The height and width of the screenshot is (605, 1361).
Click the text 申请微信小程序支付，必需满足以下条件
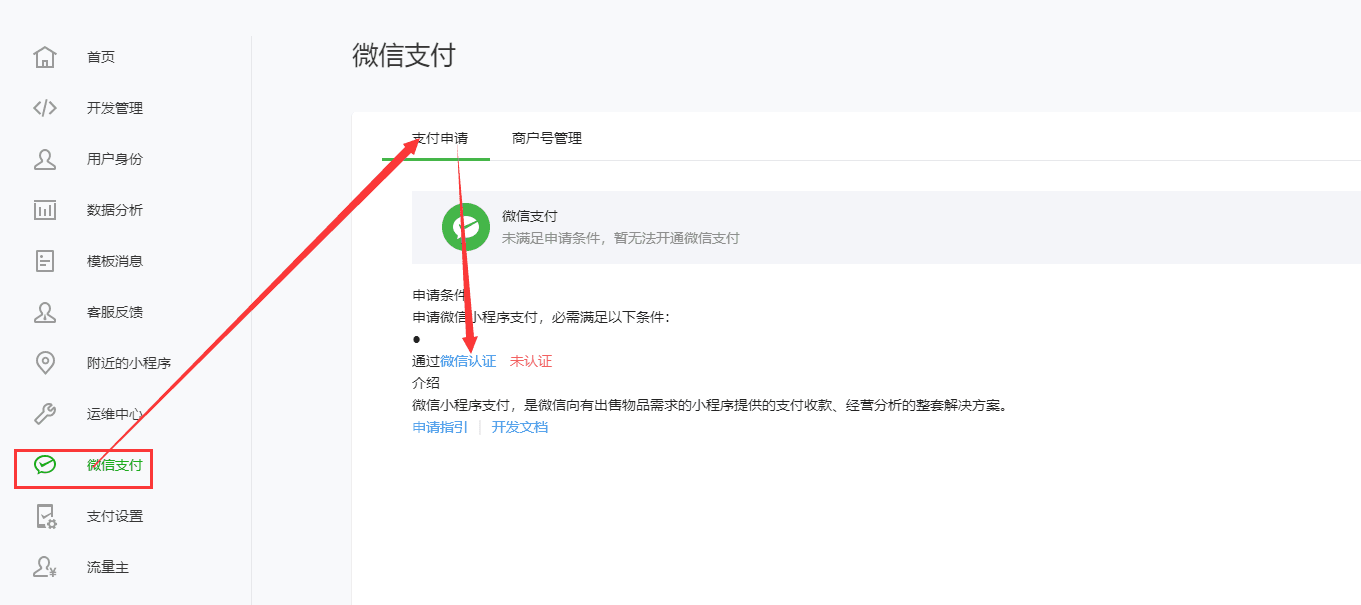tap(541, 317)
